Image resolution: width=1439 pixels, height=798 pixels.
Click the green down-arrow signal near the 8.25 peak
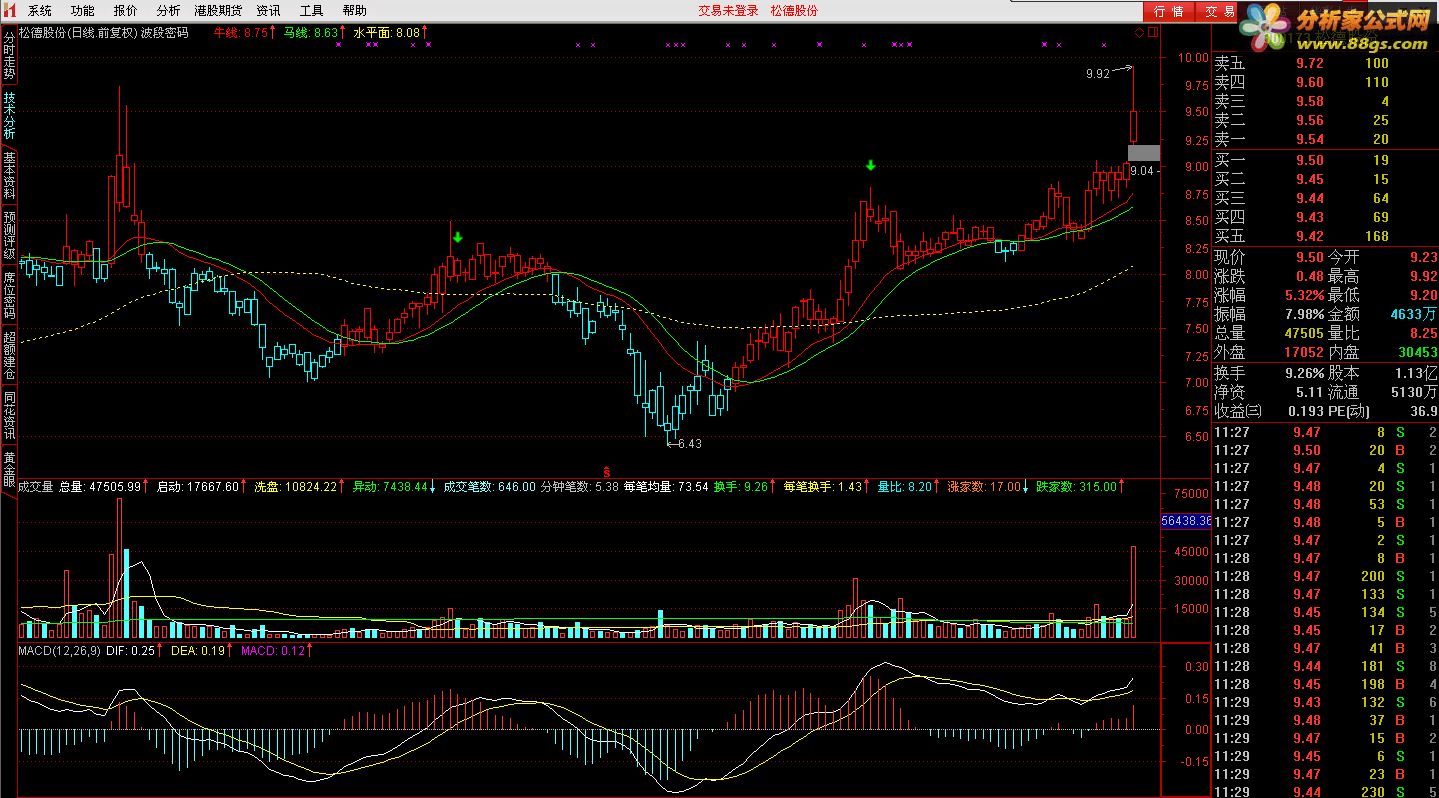click(457, 237)
